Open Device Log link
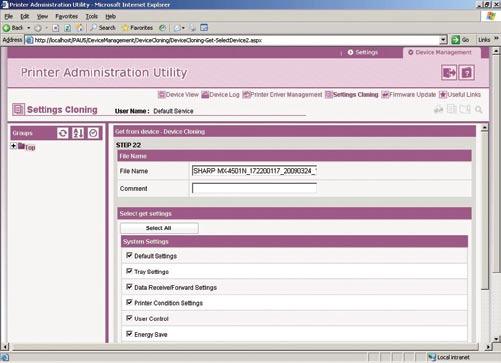The image size is (501, 363). click(x=220, y=95)
